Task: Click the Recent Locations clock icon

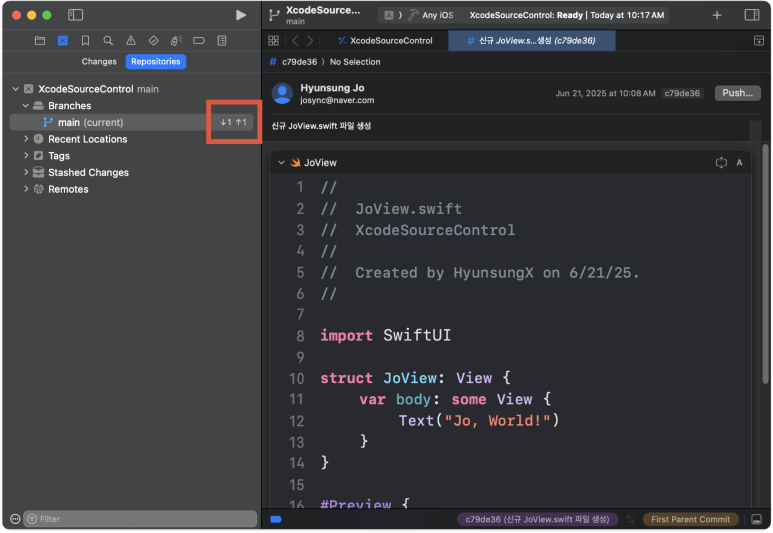Action: pyautogui.click(x=38, y=139)
